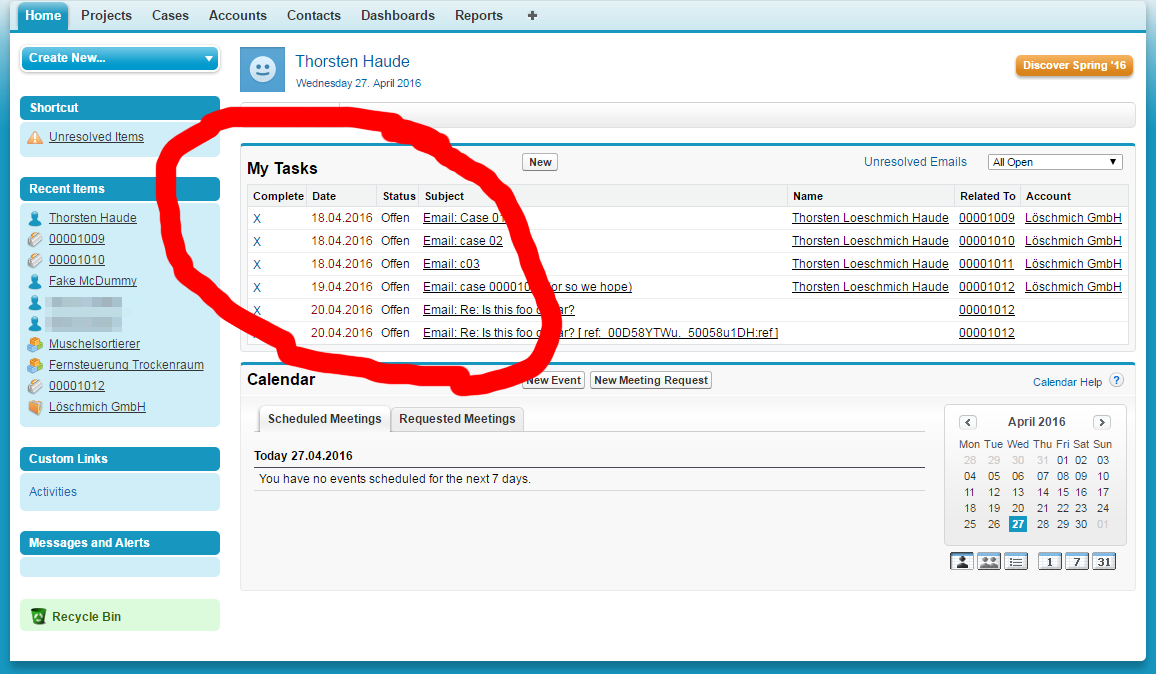Switch to Scheduled Meetings tab
The image size is (1156, 674).
pos(324,419)
